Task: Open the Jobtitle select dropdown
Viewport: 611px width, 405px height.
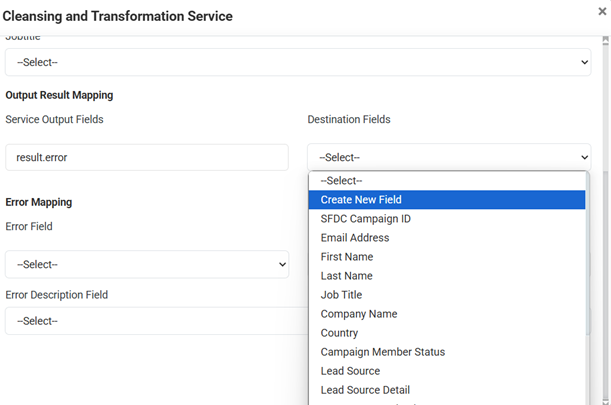Action: pos(298,62)
